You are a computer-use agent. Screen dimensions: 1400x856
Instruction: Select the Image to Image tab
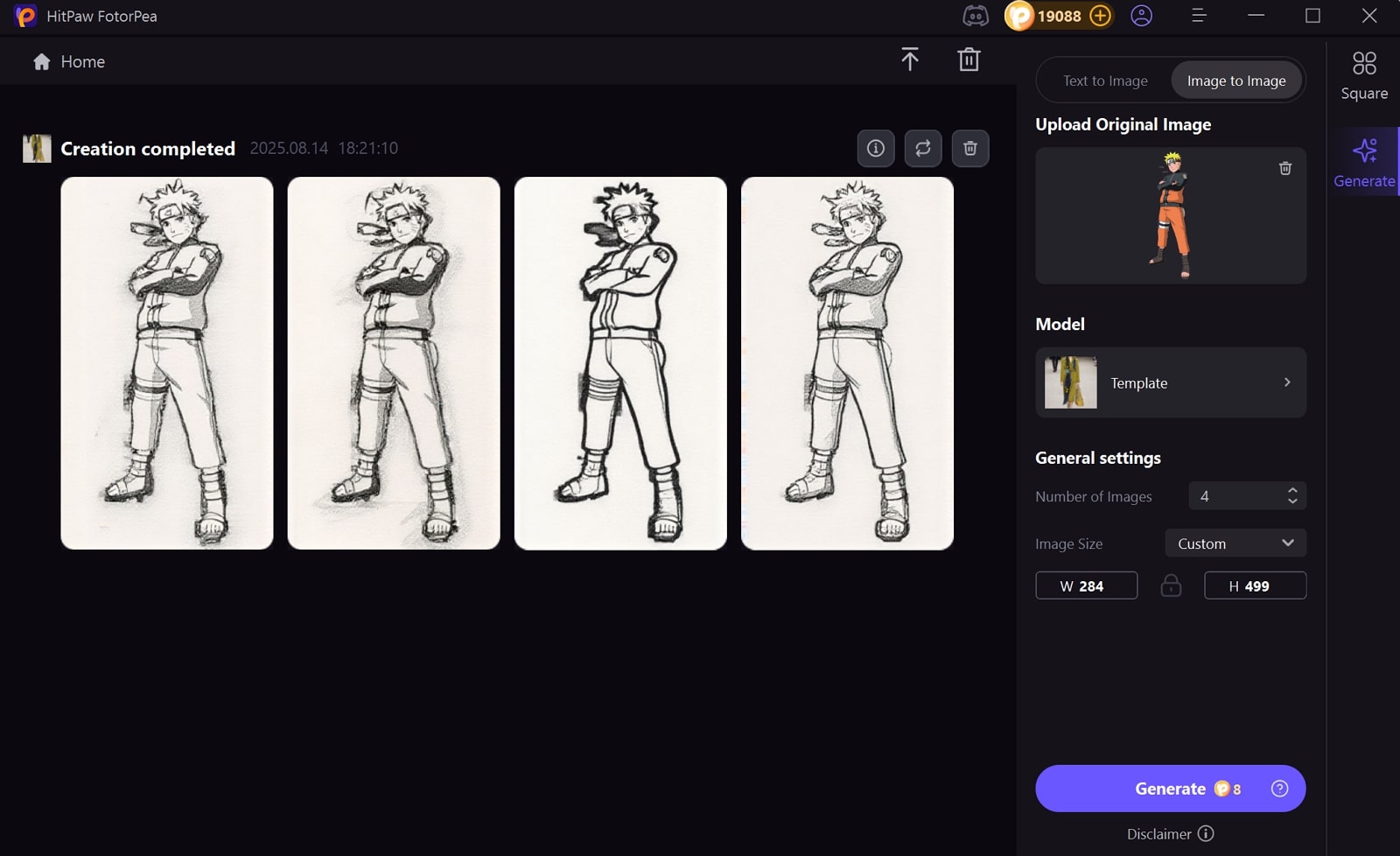pos(1236,81)
